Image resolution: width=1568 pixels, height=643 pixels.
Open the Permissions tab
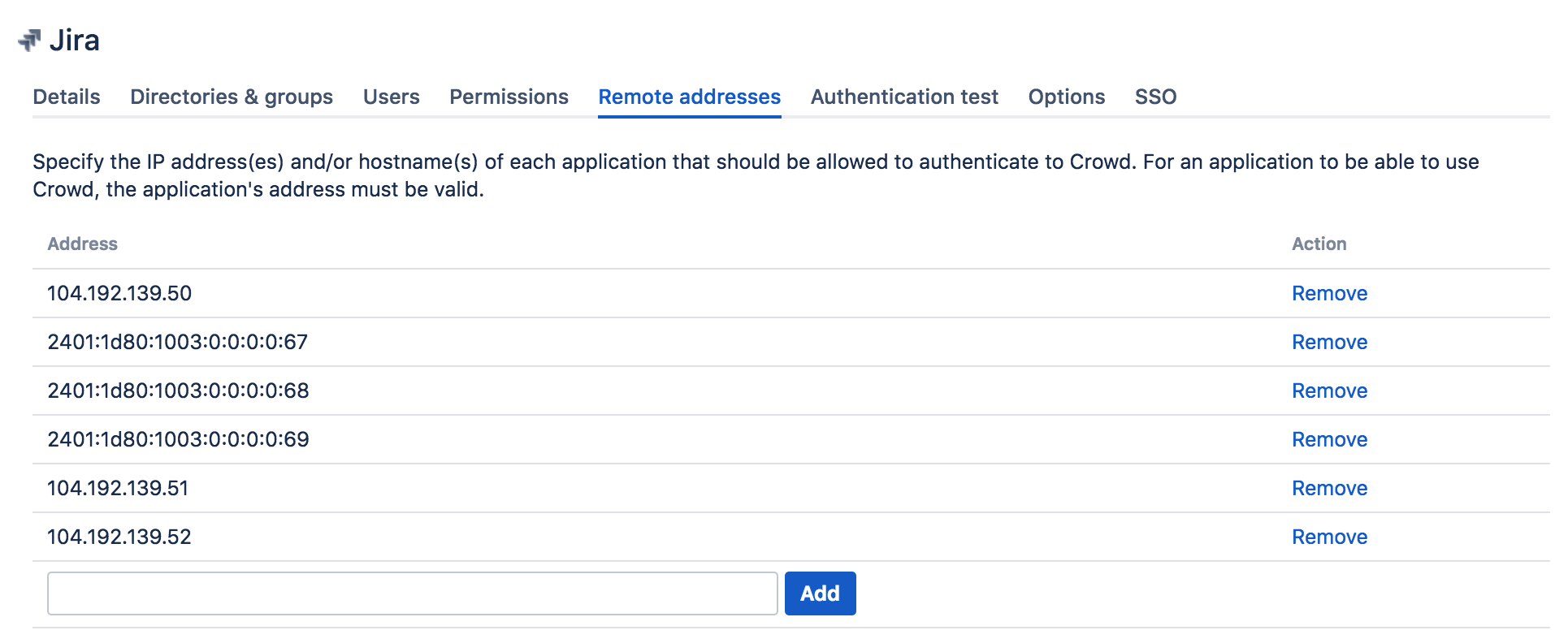[x=509, y=97]
